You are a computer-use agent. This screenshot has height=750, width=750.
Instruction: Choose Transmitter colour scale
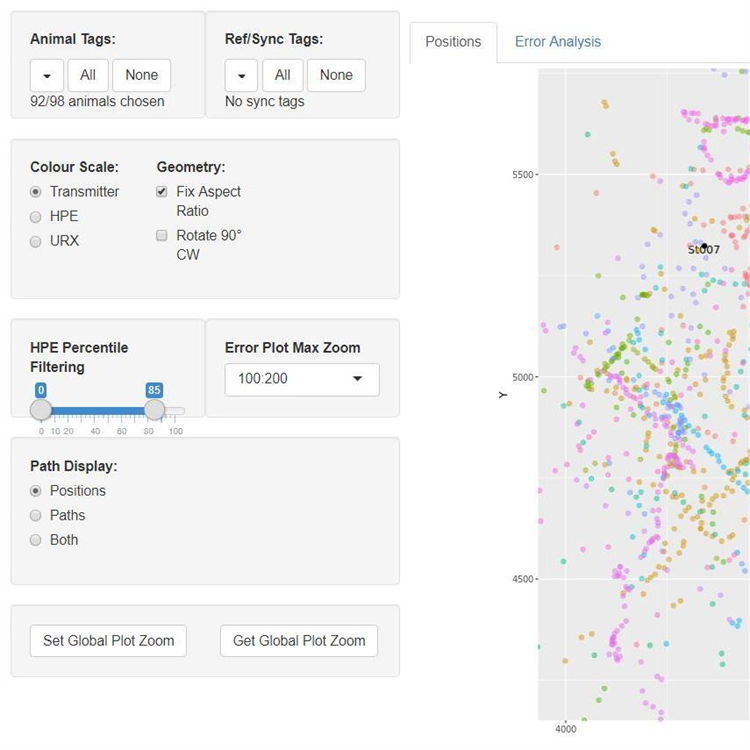pyautogui.click(x=36, y=192)
